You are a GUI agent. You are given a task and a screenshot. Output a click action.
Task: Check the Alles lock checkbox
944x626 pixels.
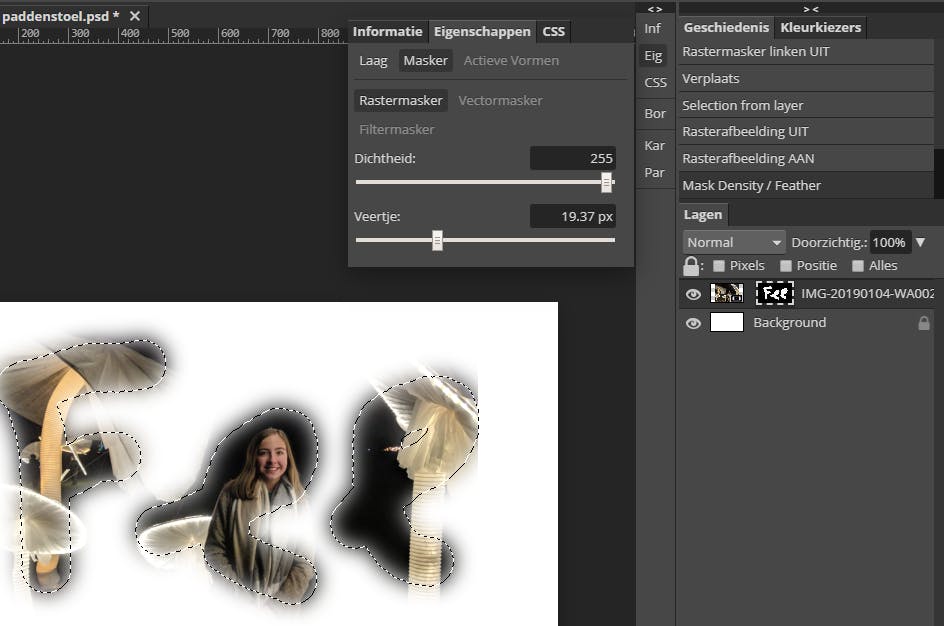pos(858,266)
